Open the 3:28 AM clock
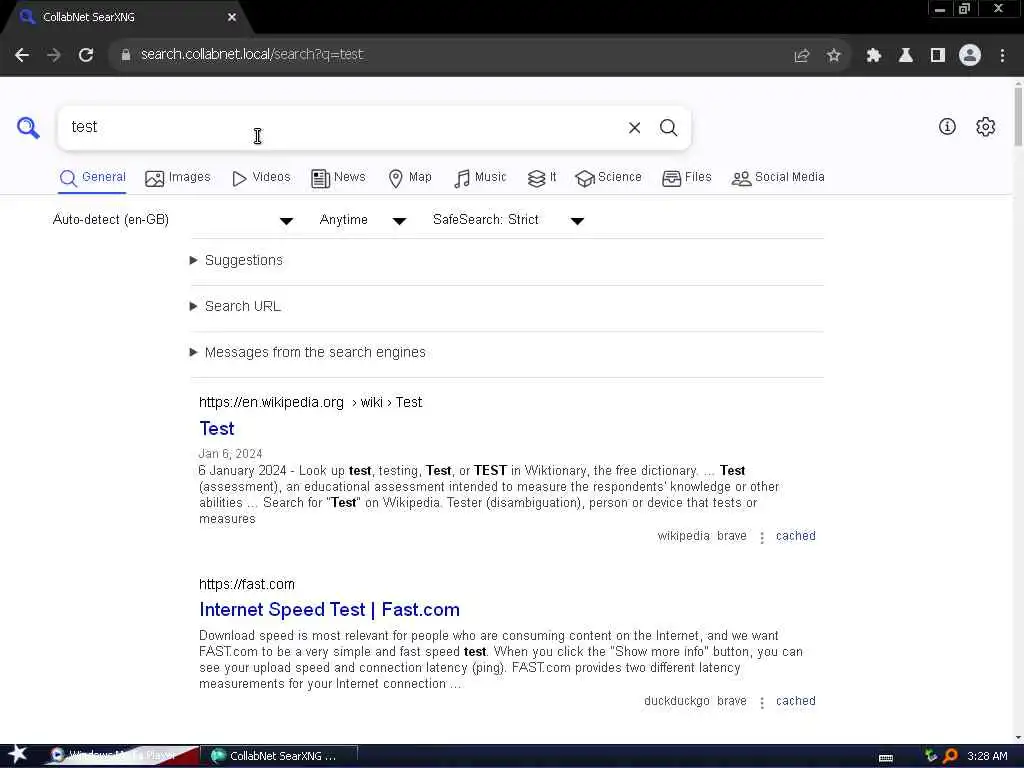This screenshot has height=768, width=1024. coord(987,756)
